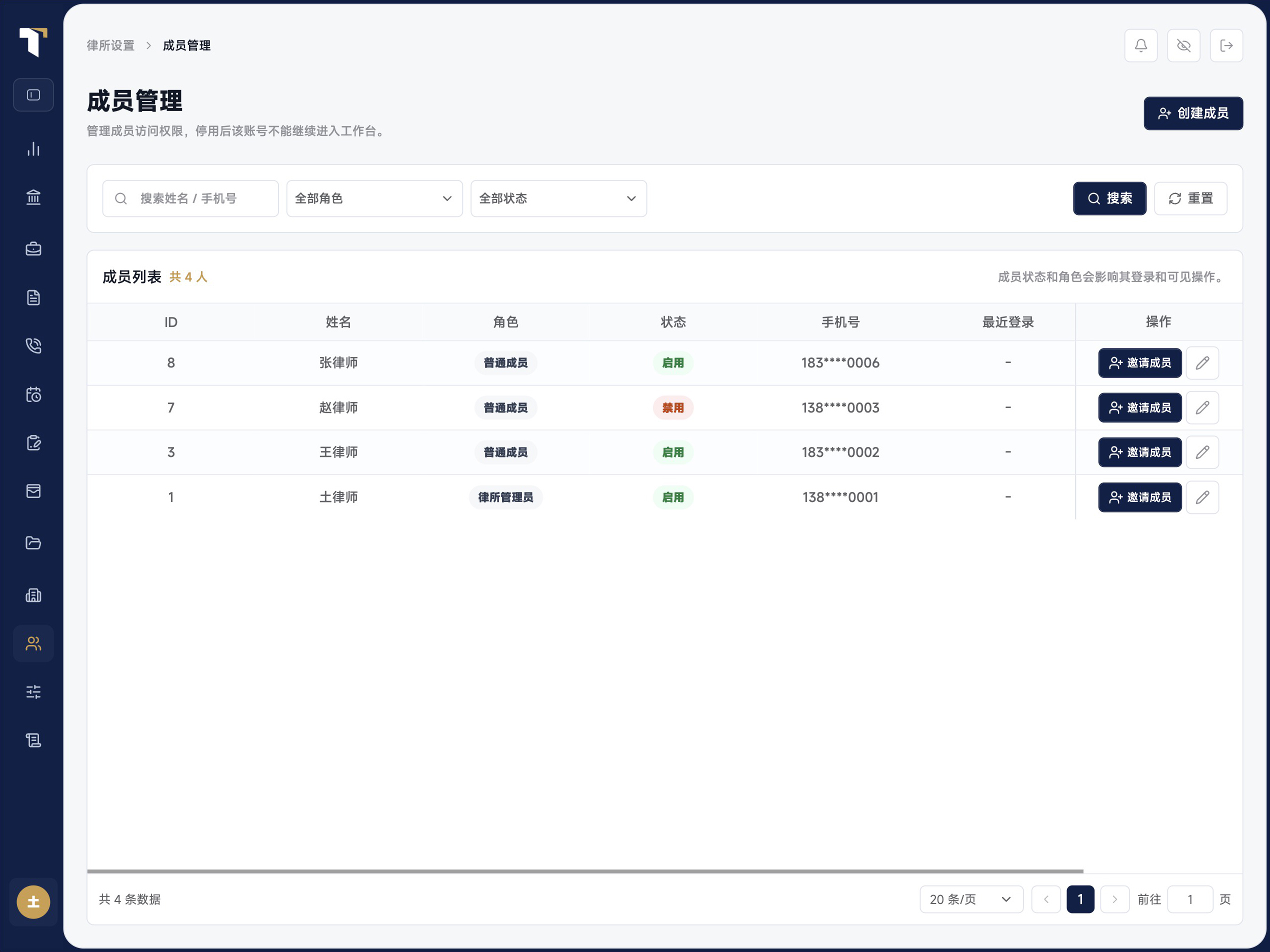1270x952 pixels.
Task: Open the bar chart statistics sidebar icon
Action: 33,149
